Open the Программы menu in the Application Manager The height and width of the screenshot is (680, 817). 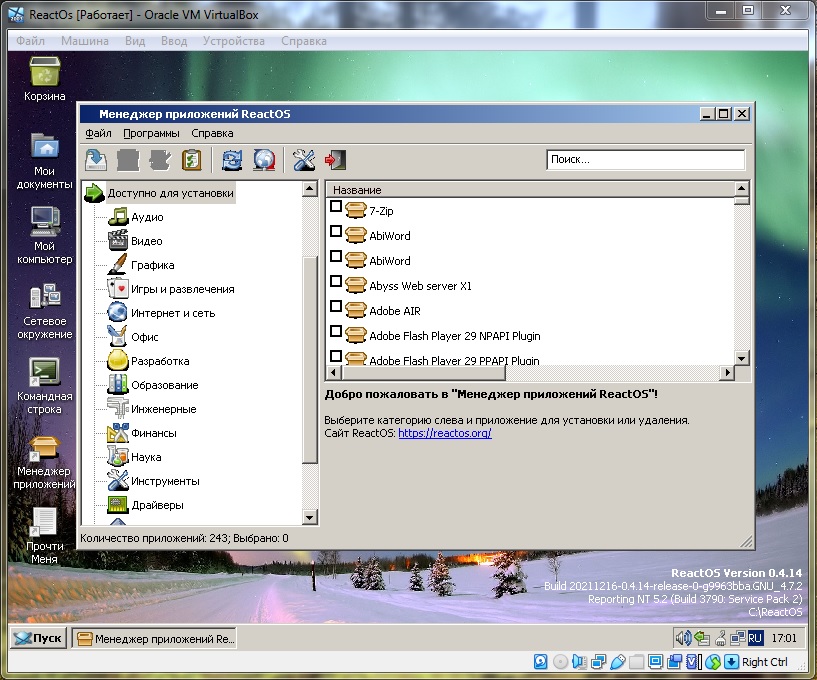click(x=151, y=133)
